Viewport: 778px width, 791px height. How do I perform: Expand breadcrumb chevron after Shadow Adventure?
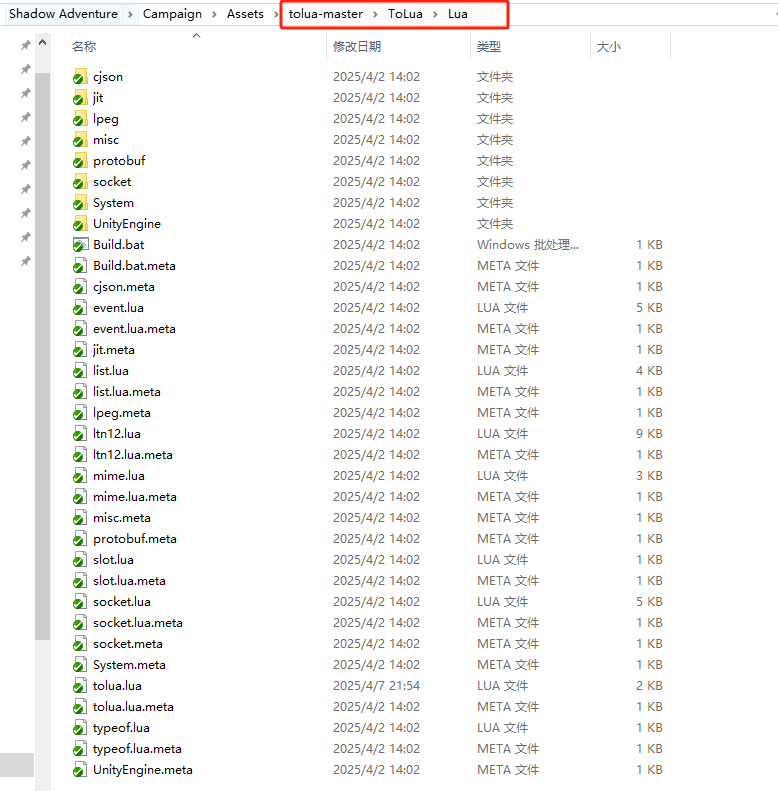point(130,14)
